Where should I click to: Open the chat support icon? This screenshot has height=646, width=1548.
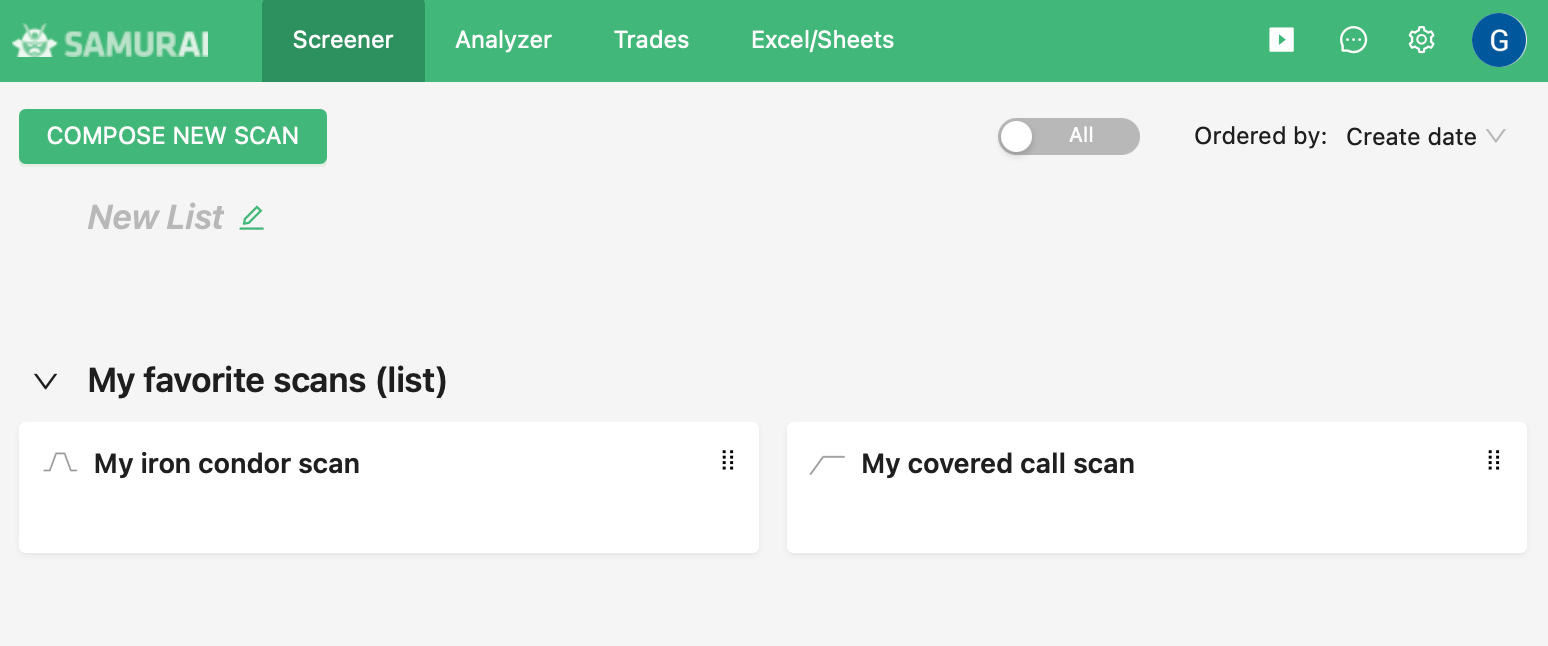click(x=1353, y=40)
